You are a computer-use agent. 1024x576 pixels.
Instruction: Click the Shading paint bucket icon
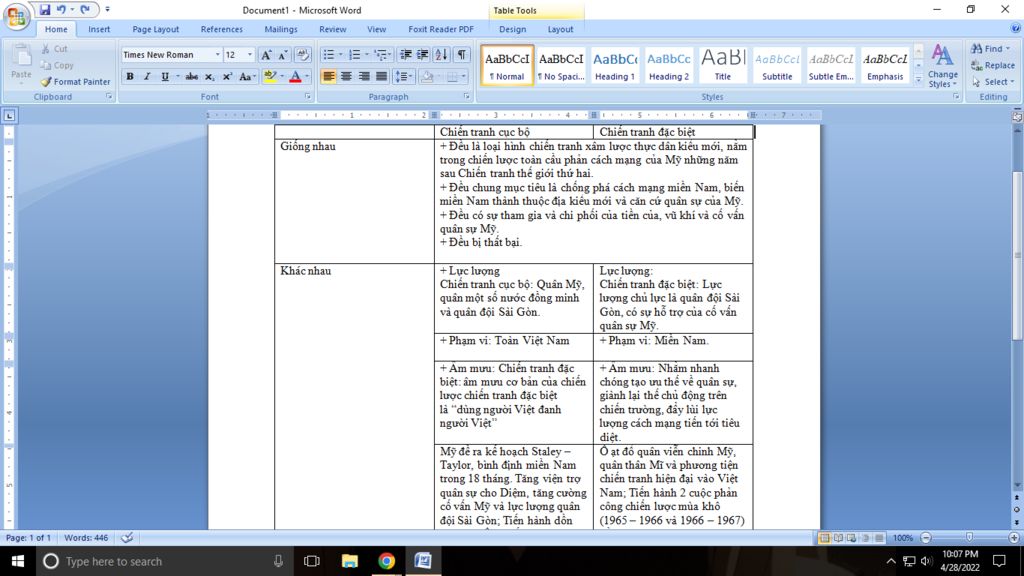click(427, 76)
